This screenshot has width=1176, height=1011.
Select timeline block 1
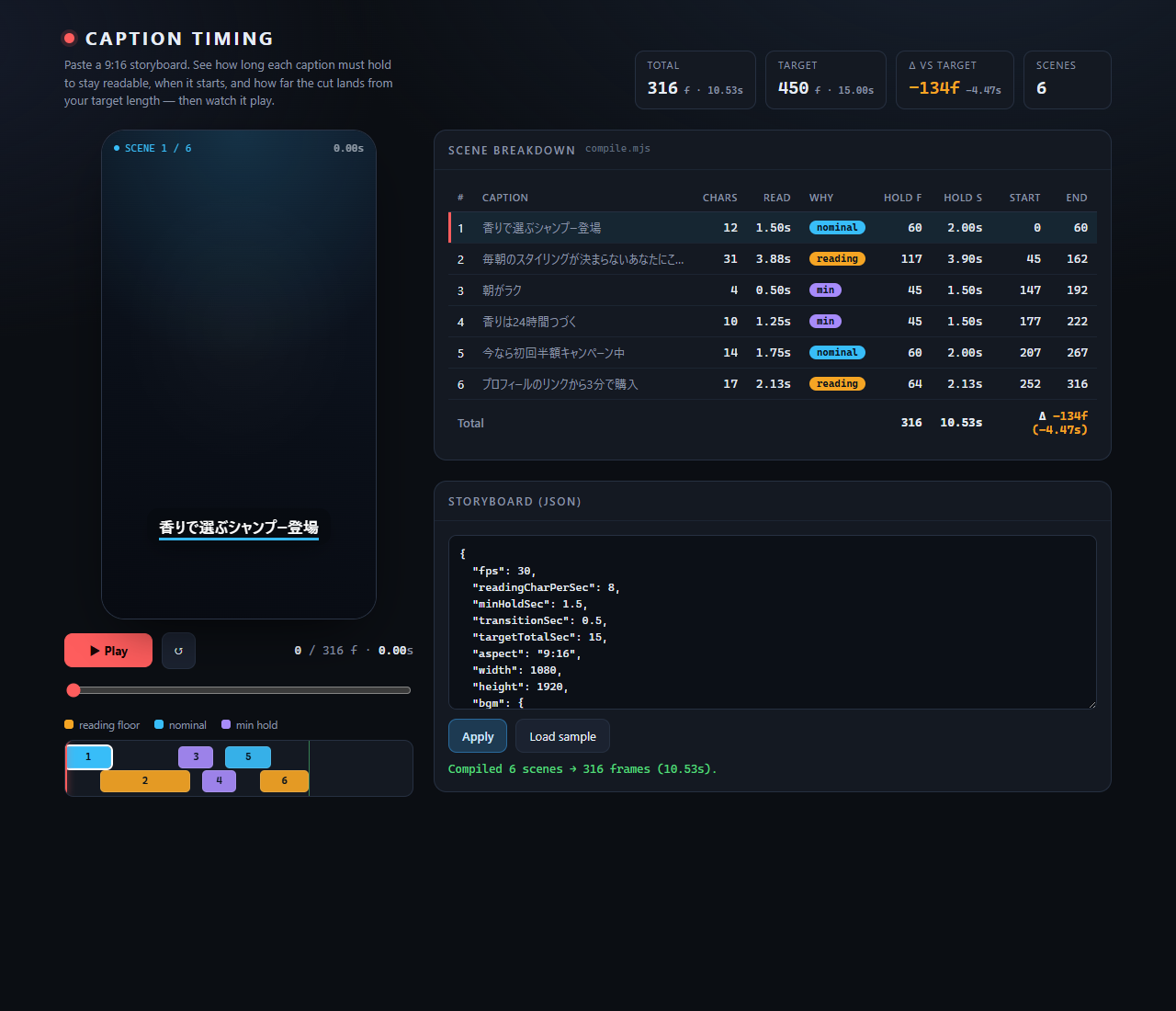89,757
